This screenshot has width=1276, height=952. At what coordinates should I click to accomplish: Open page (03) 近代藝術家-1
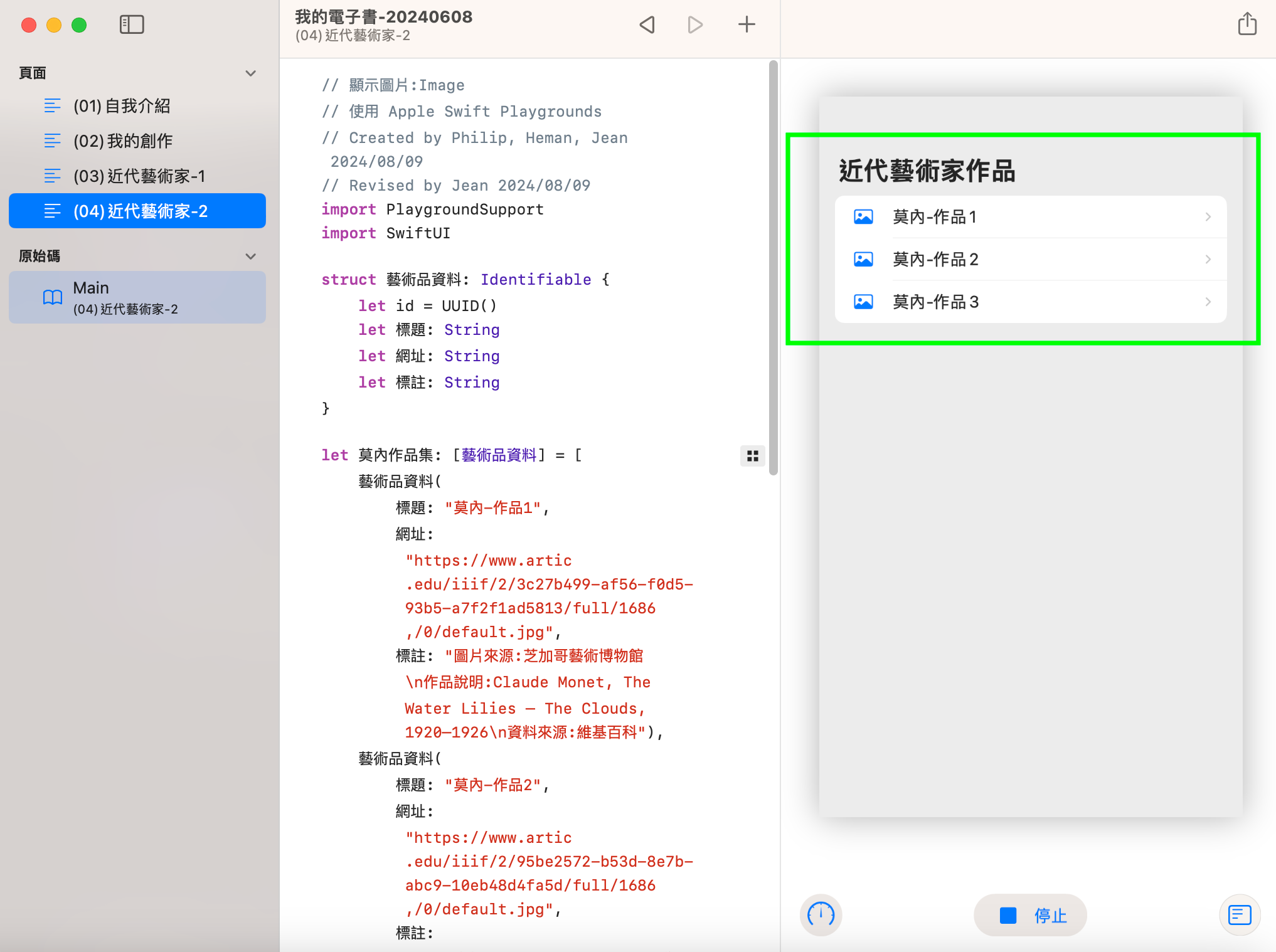(139, 176)
